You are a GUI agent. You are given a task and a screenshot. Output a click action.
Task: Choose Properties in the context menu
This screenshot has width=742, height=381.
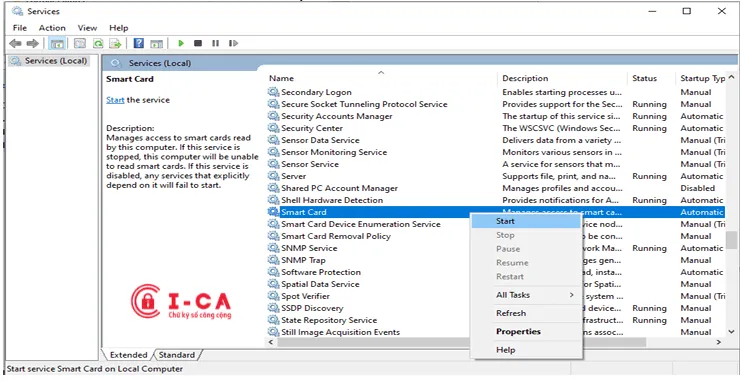tap(526, 331)
